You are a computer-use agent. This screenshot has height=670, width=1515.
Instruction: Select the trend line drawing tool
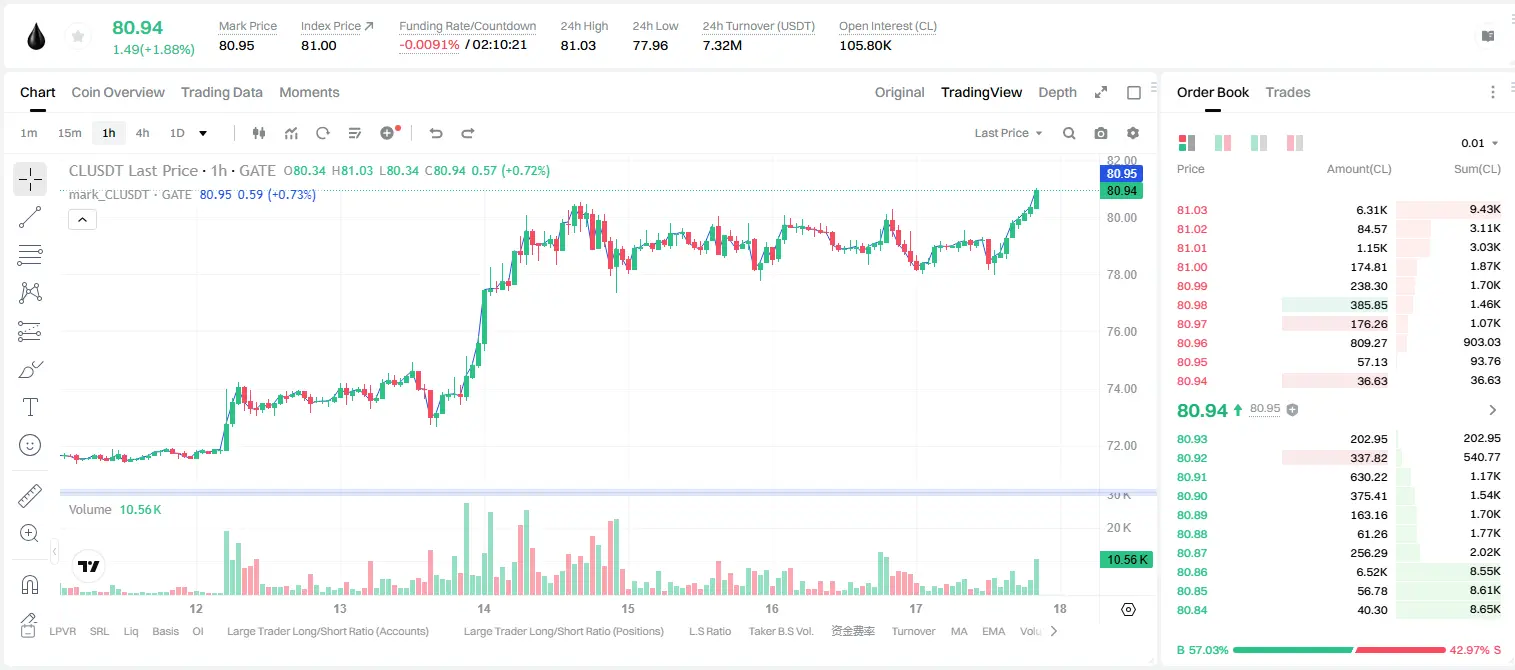pos(30,217)
